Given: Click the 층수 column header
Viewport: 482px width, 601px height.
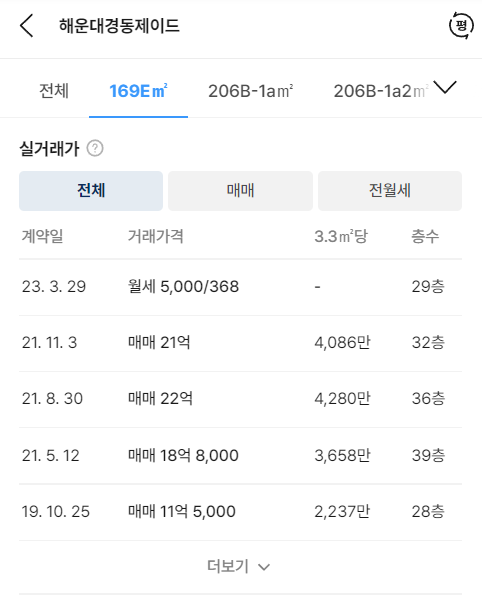Looking at the screenshot, I should [x=425, y=236].
